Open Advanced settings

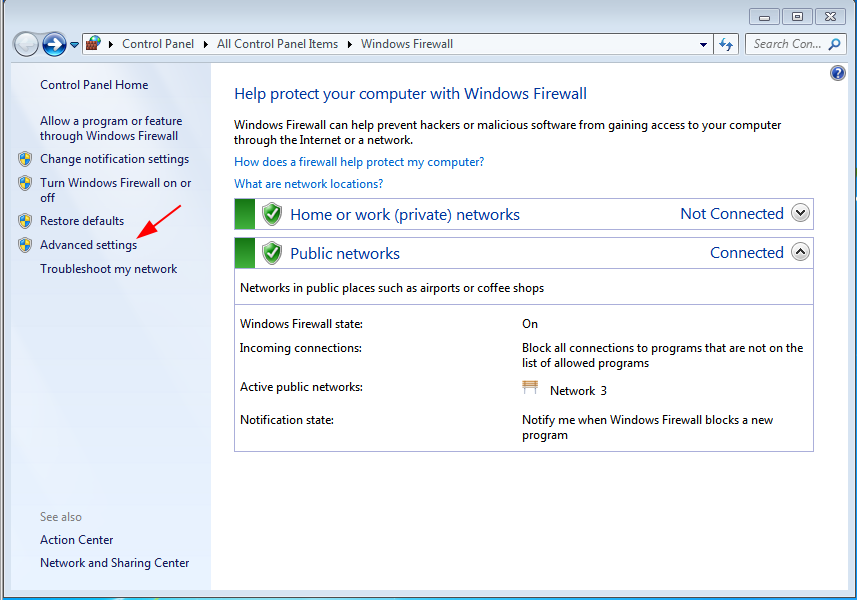click(89, 245)
